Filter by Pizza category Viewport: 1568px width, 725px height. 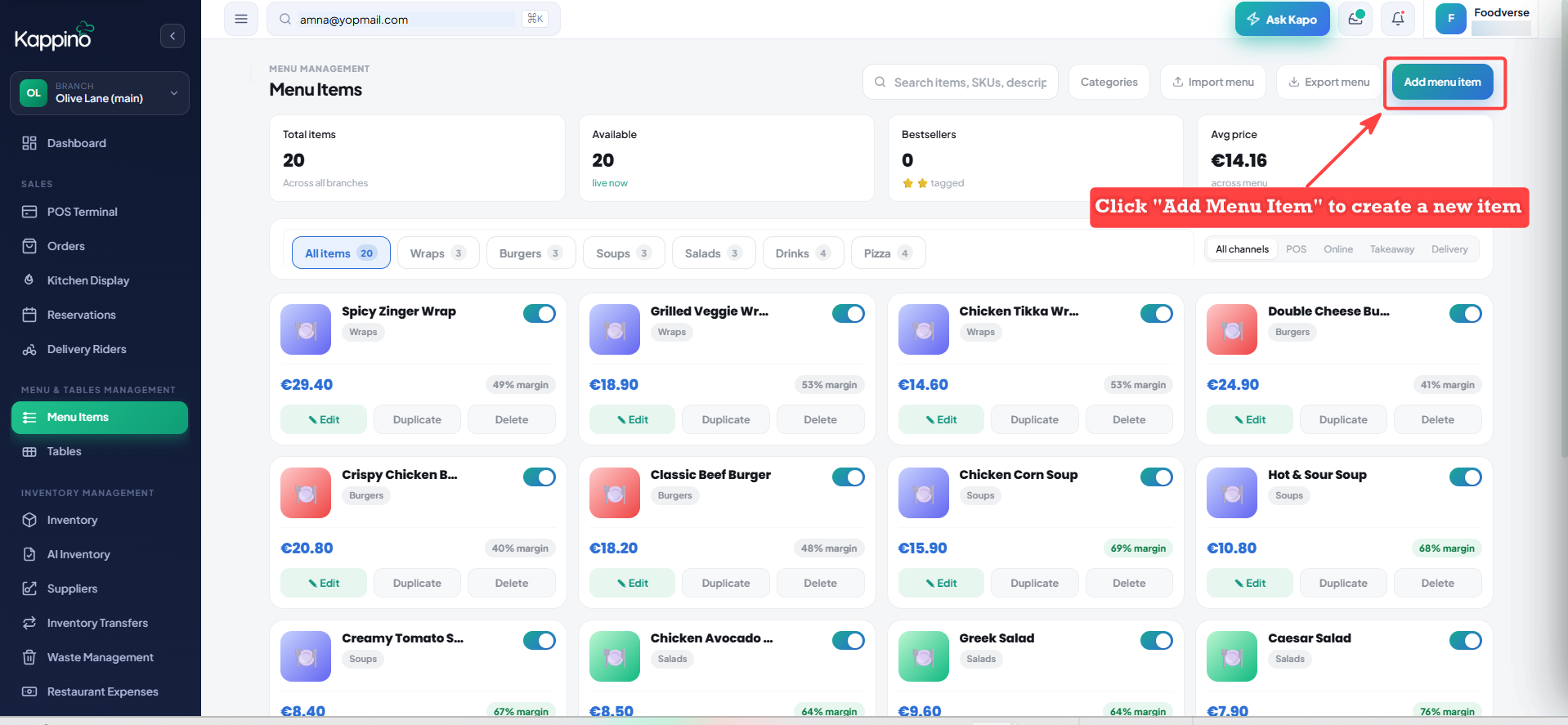coord(889,253)
